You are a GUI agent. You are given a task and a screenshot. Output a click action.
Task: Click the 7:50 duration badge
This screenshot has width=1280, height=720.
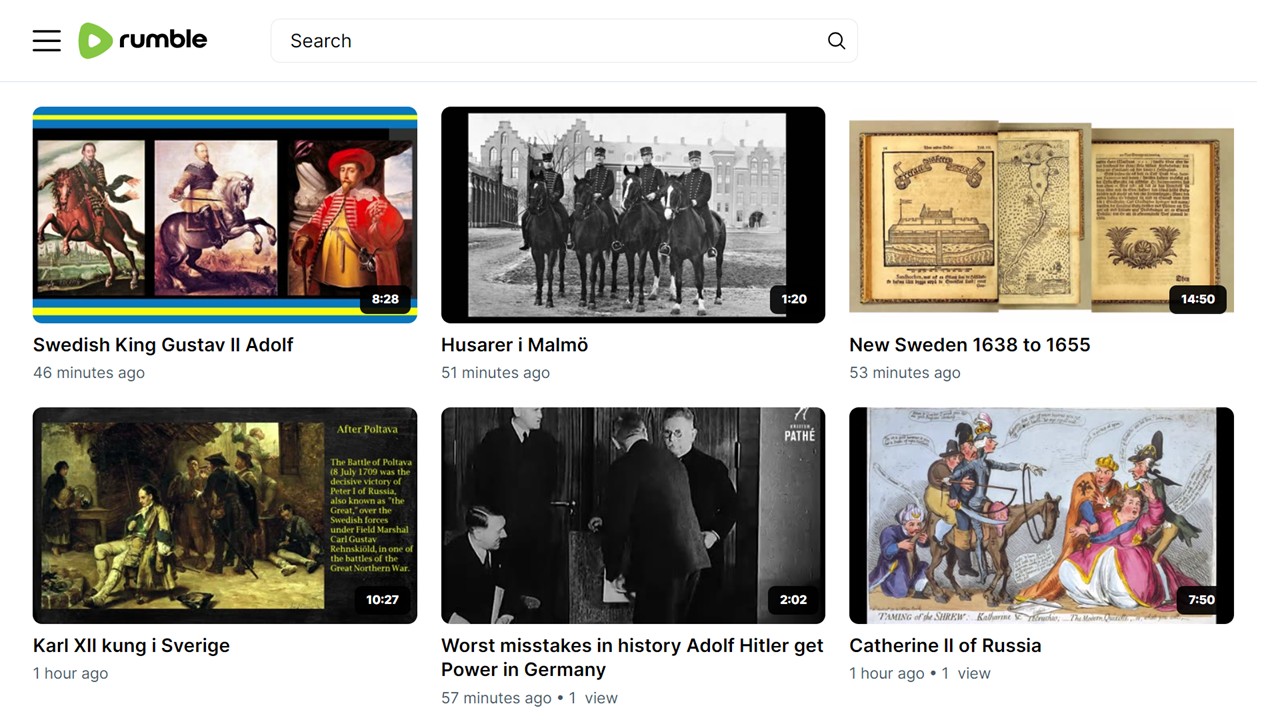tap(1201, 600)
